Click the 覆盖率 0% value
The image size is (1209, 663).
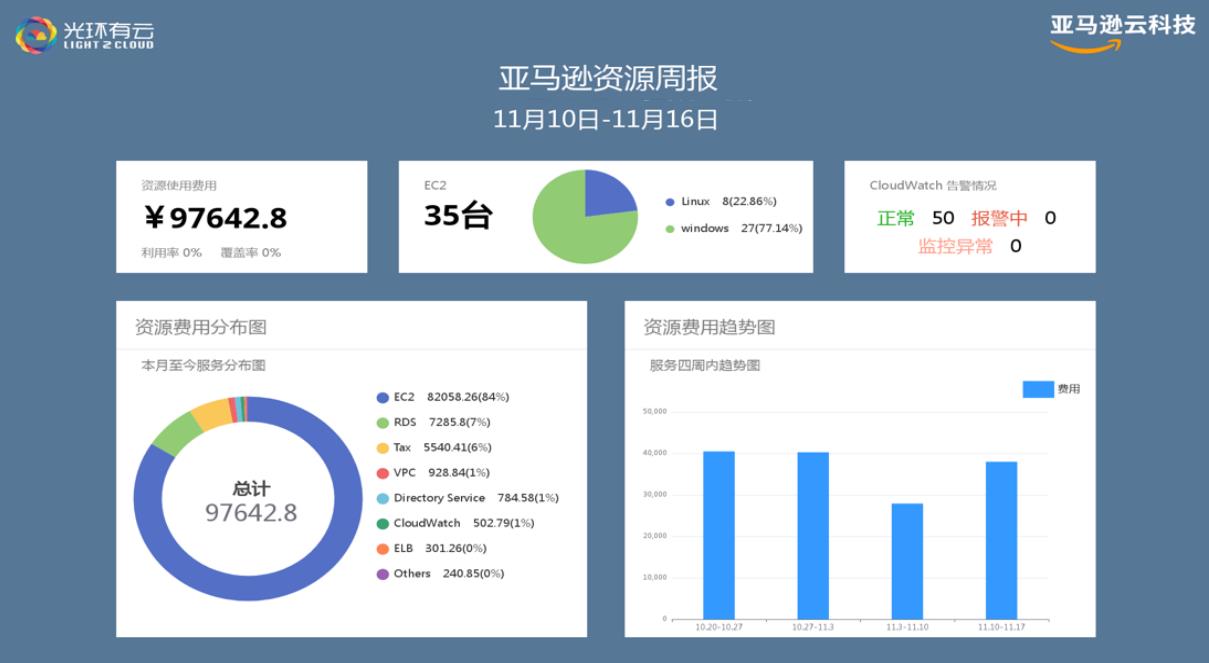click(251, 253)
